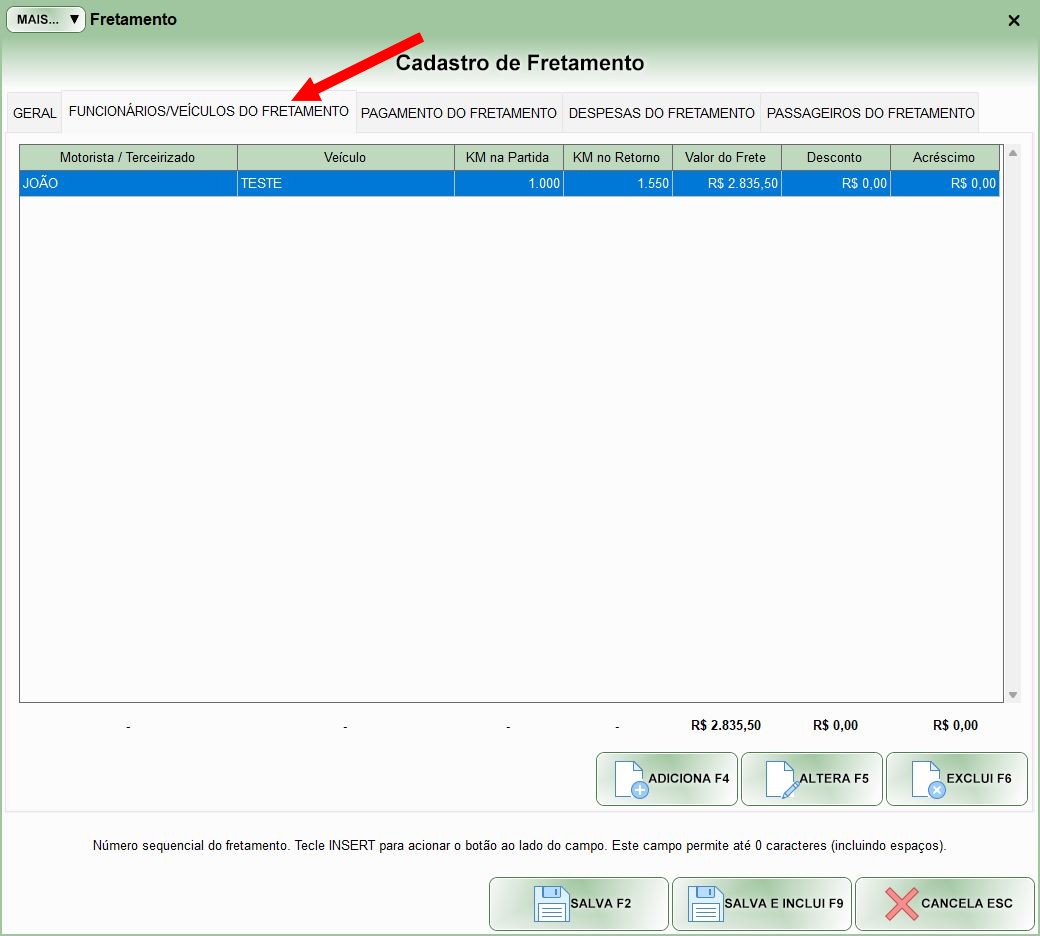This screenshot has height=936, width=1040.
Task: Click the Adiciona F4 document-plus icon
Action: click(630, 779)
